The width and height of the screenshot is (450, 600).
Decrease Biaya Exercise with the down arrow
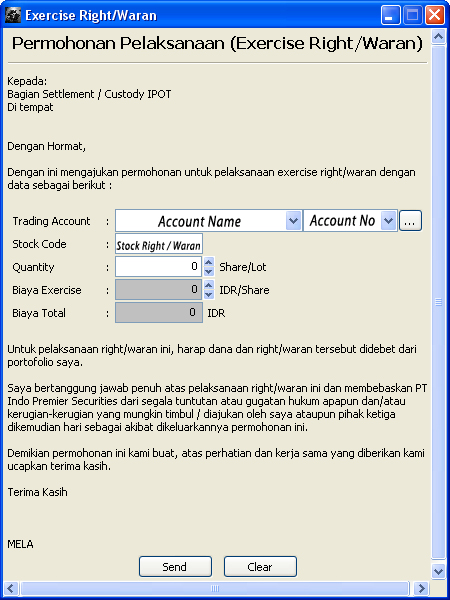209,294
